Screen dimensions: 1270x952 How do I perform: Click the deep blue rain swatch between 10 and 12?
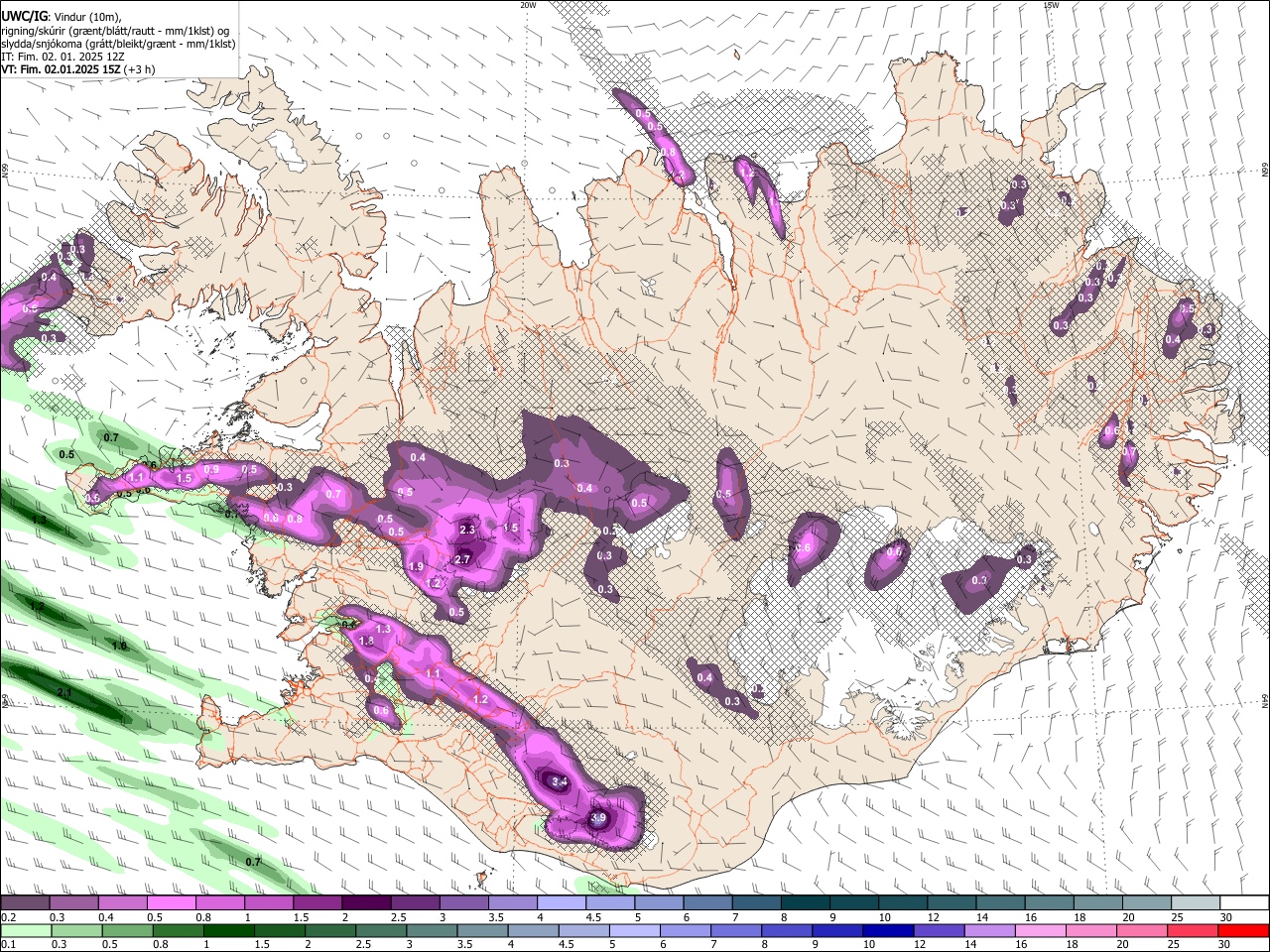tap(889, 930)
